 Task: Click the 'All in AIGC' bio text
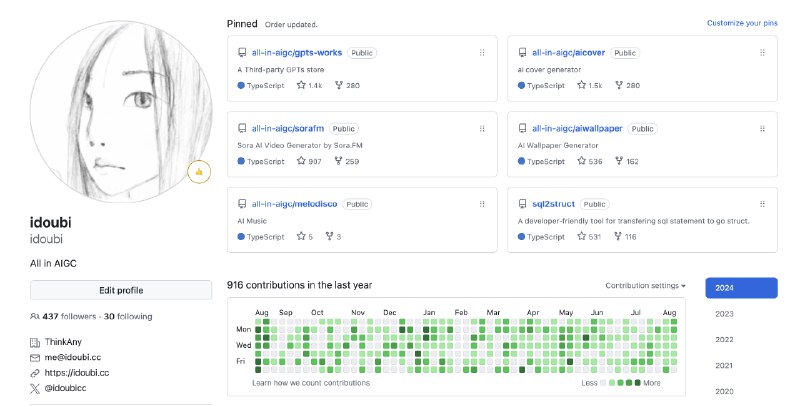(53, 264)
